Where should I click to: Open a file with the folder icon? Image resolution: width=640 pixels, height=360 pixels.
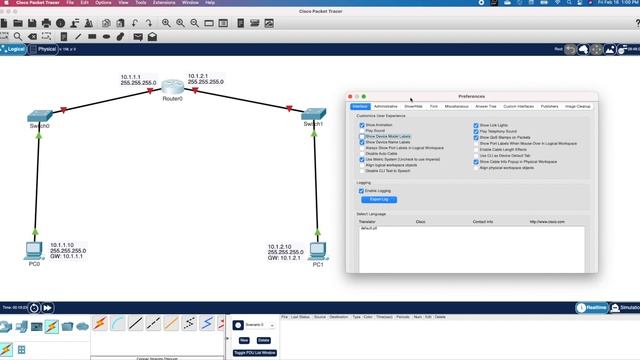(x=18, y=23)
